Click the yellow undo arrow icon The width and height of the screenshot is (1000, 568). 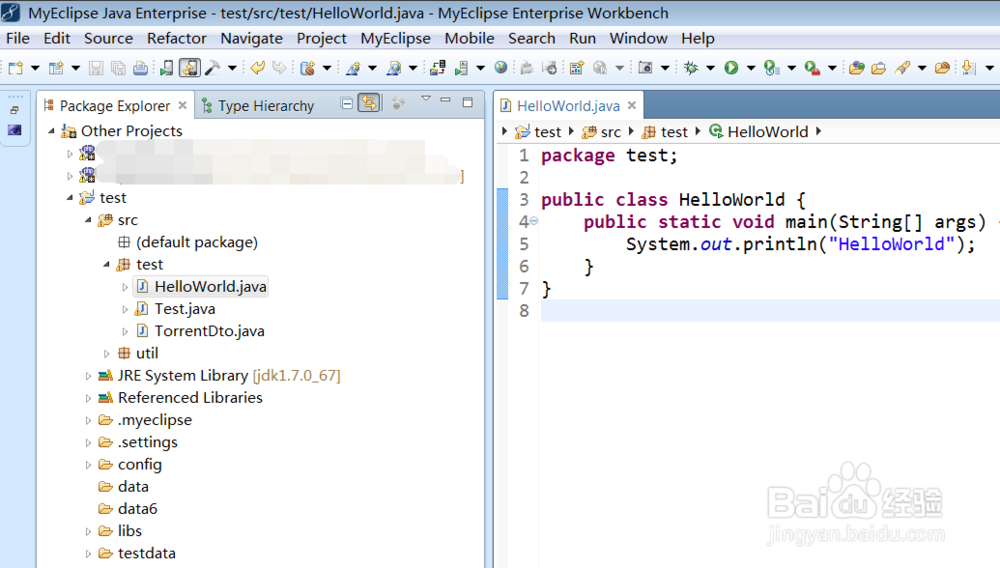coord(258,68)
